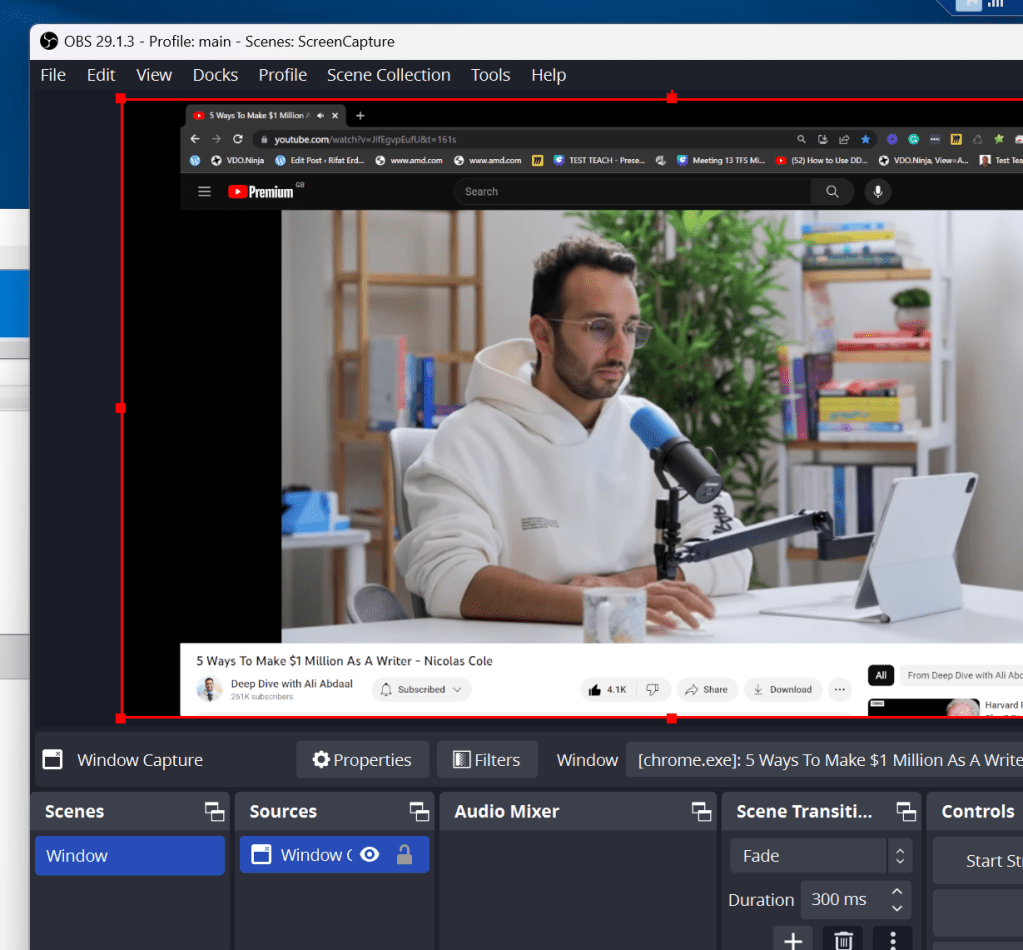Increase transition Duration with up arrow
Viewport: 1023px width, 950px height.
point(897,891)
